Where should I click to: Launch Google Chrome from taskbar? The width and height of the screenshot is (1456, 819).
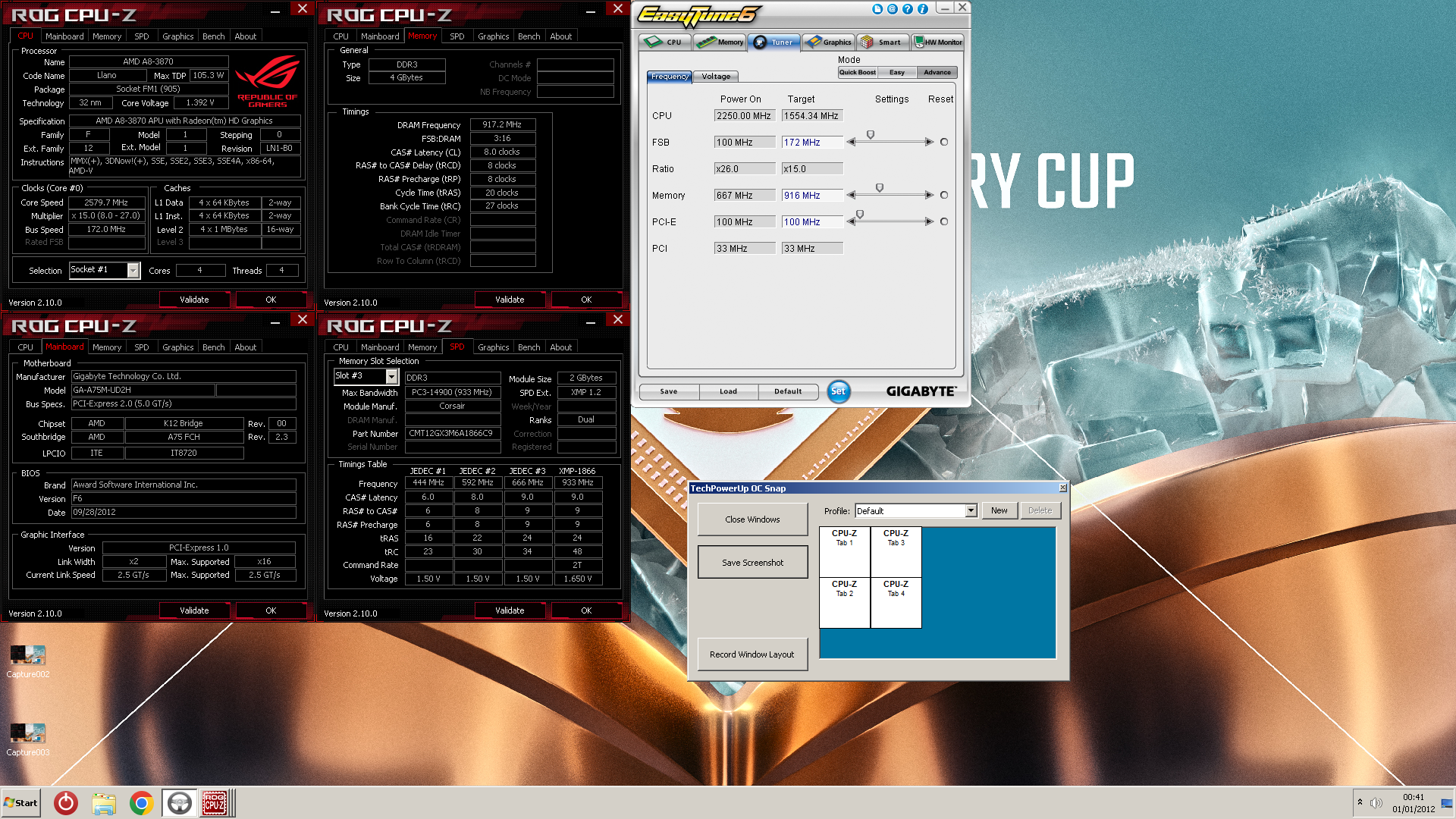[x=141, y=803]
